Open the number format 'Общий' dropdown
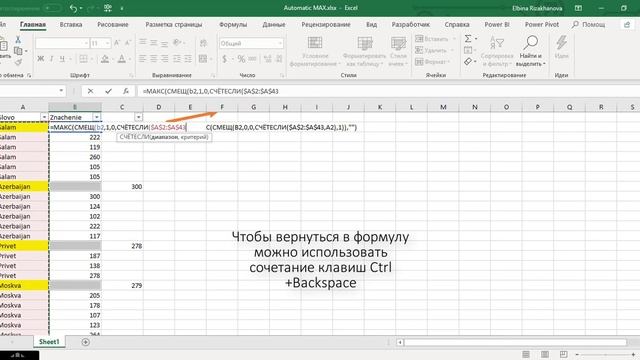This screenshot has width=640, height=360. 280,43
